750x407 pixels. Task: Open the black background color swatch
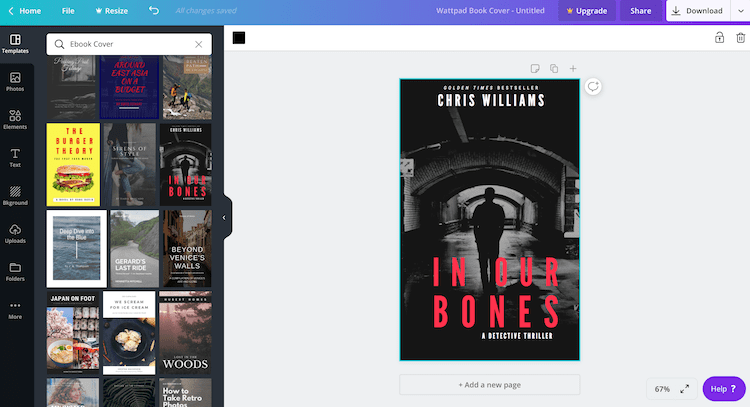tap(239, 38)
